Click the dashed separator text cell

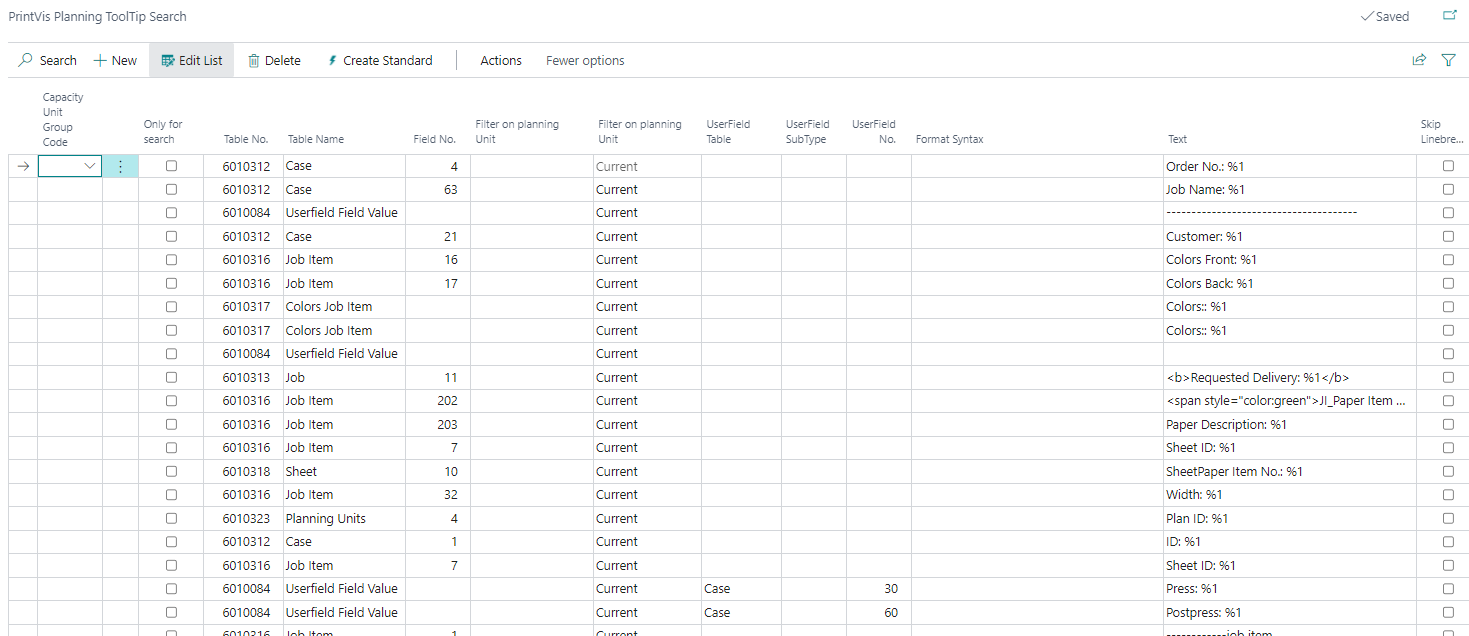point(1290,213)
